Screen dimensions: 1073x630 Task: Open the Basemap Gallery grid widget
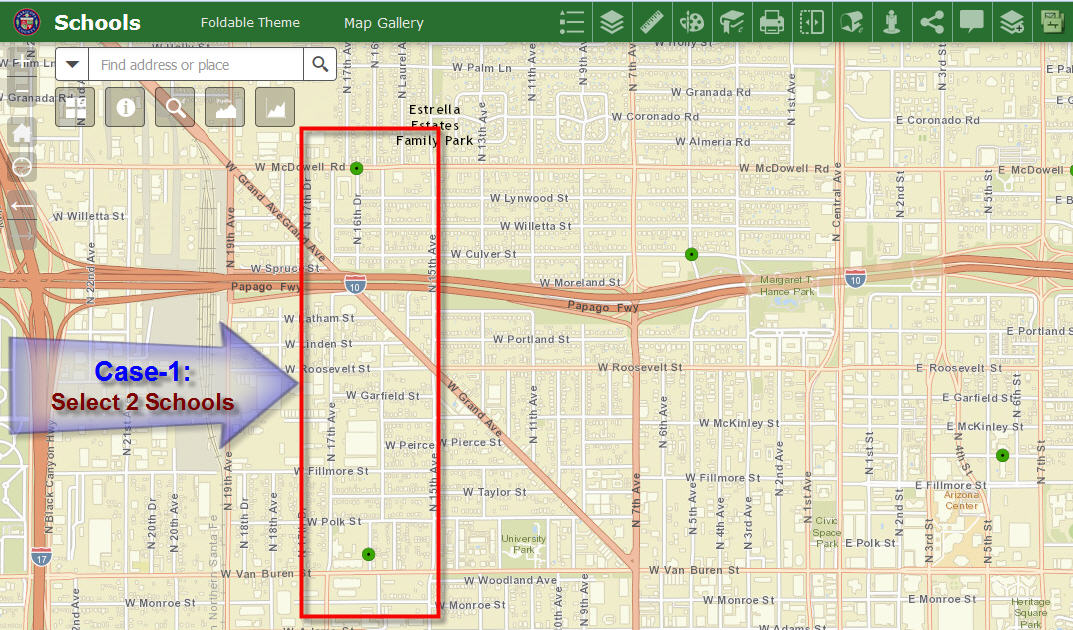[75, 107]
